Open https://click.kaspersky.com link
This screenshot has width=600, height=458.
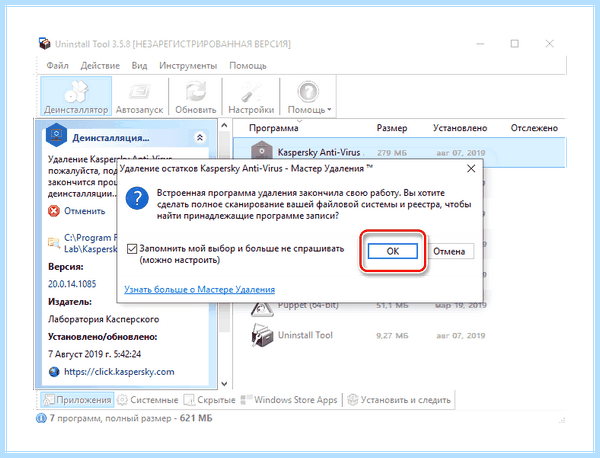click(x=119, y=372)
